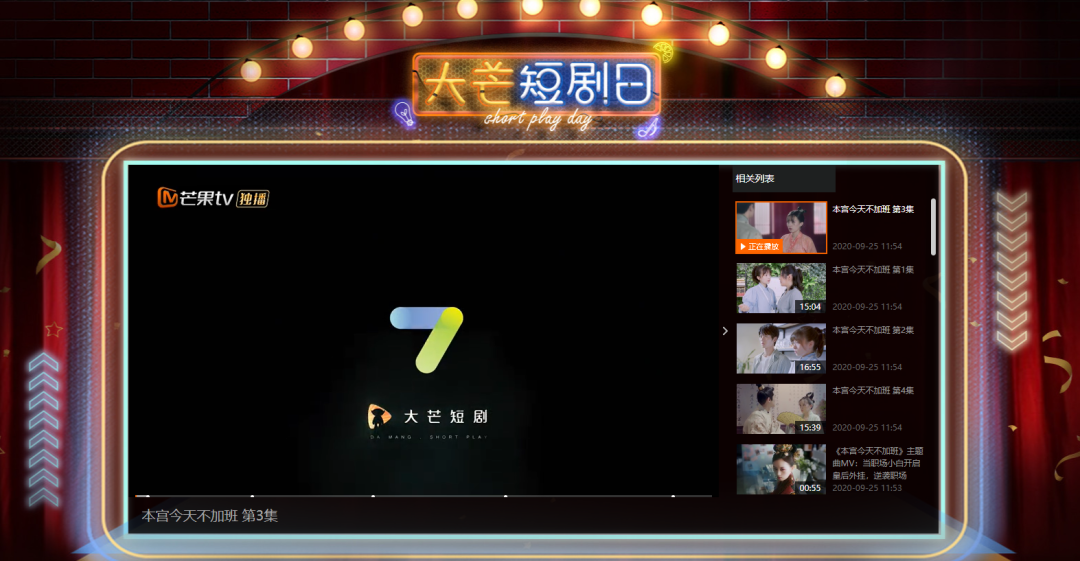
Task: Open the 本宫今天不加班 第2集 title link
Action: [873, 330]
